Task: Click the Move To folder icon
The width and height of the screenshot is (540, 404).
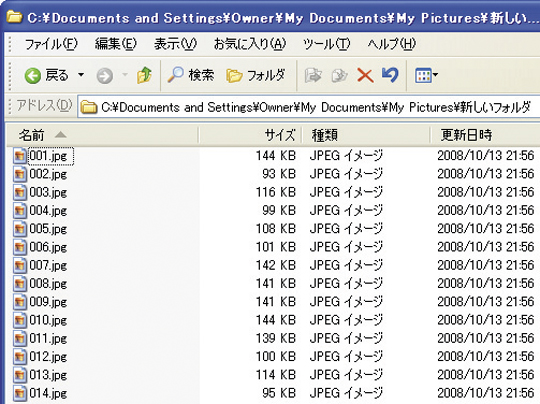Action: tap(313, 75)
